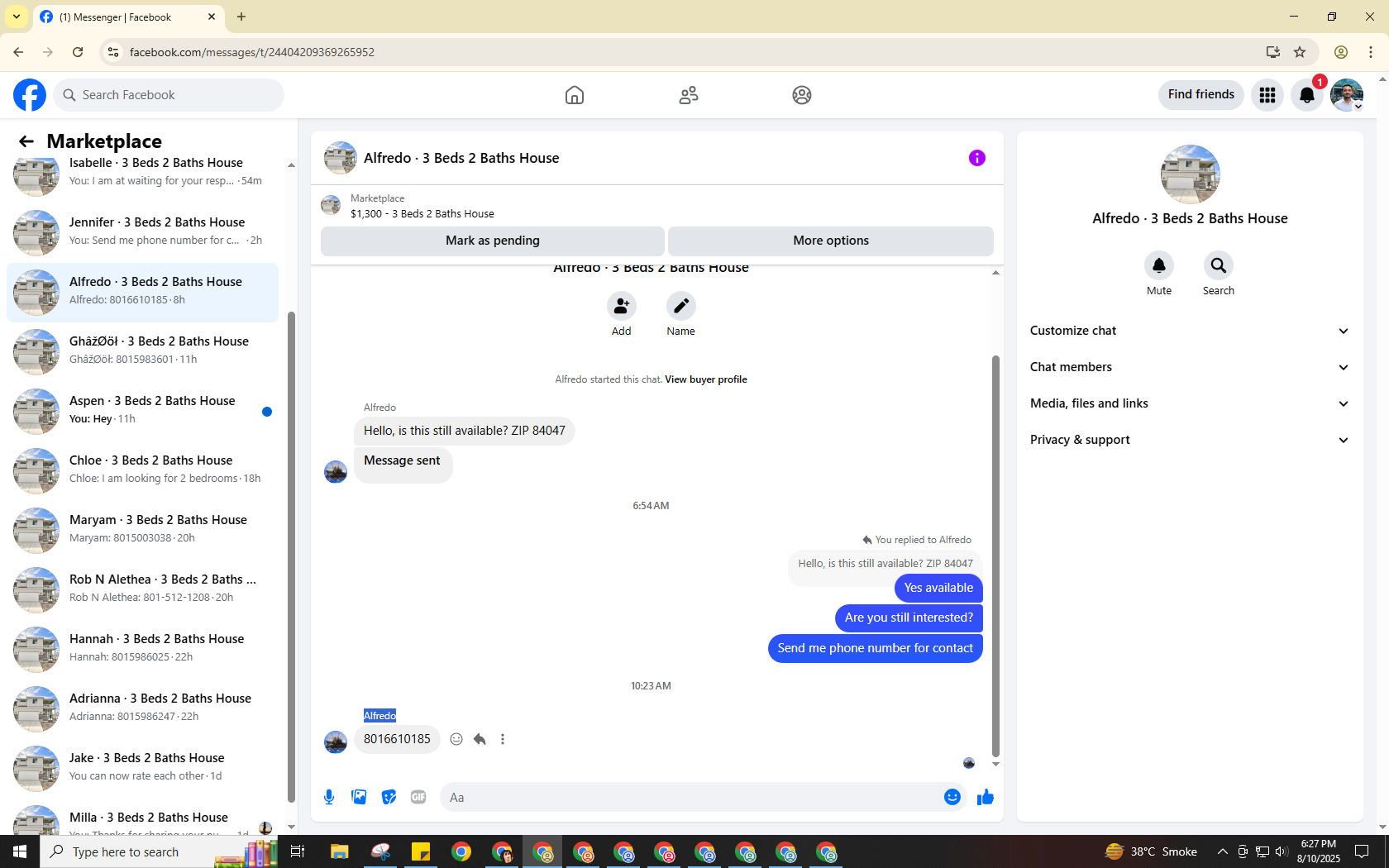Open the Chrome tab search dropdown
Image resolution: width=1389 pixels, height=868 pixels.
pyautogui.click(x=17, y=17)
